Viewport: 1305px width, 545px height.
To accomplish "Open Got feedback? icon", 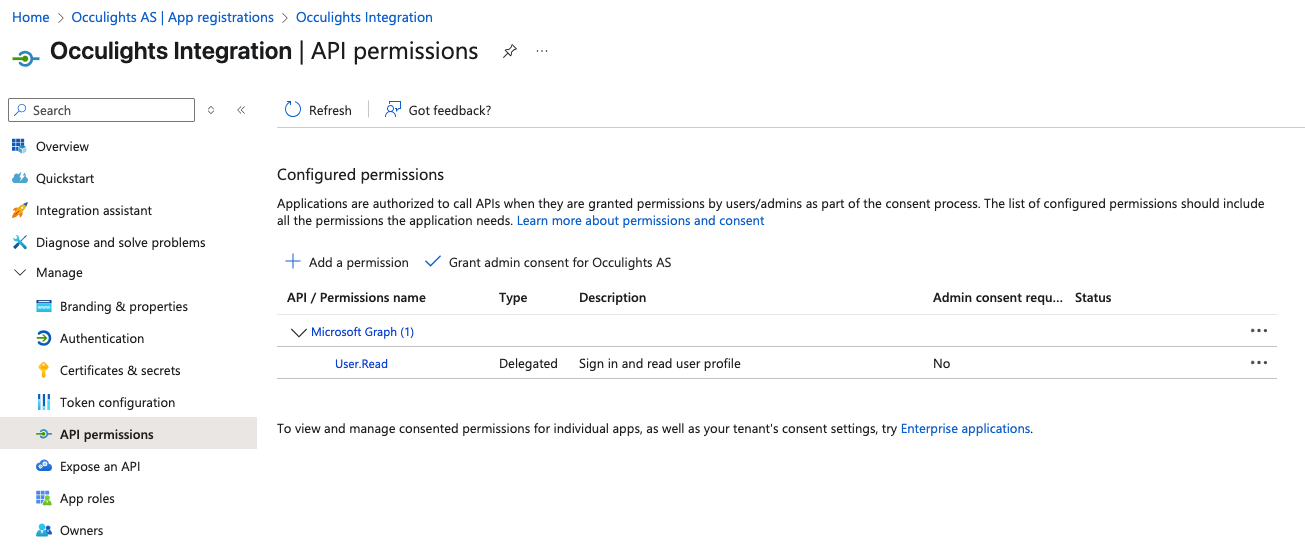I will [x=393, y=110].
